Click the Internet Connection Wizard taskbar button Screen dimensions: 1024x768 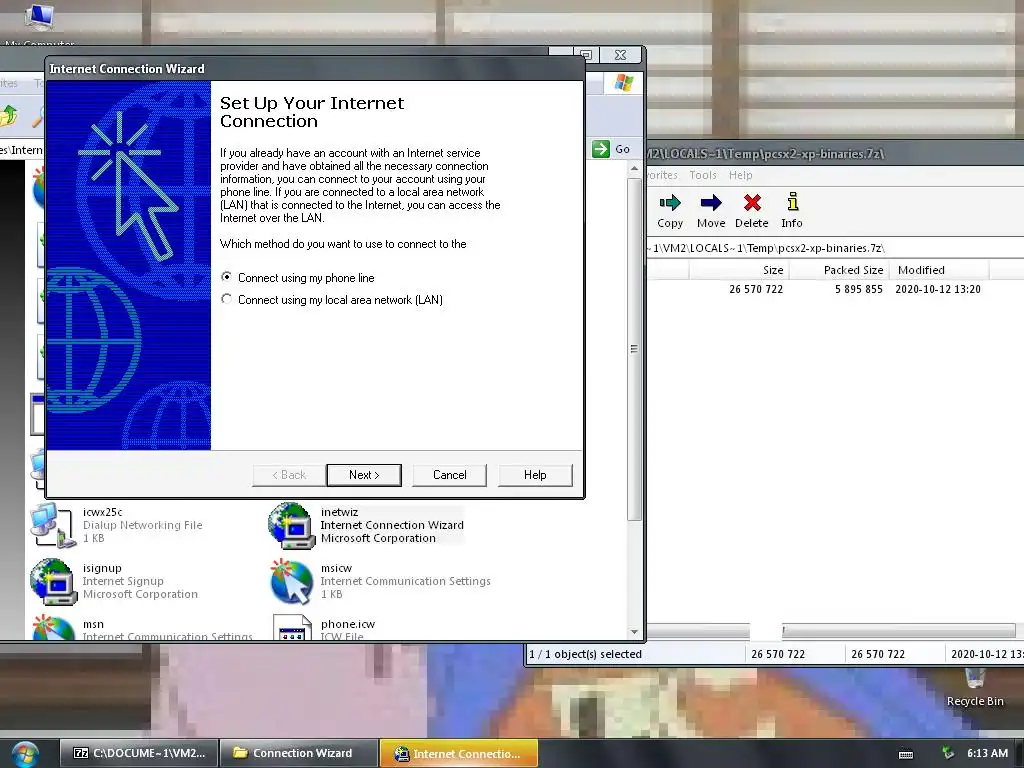(x=458, y=753)
